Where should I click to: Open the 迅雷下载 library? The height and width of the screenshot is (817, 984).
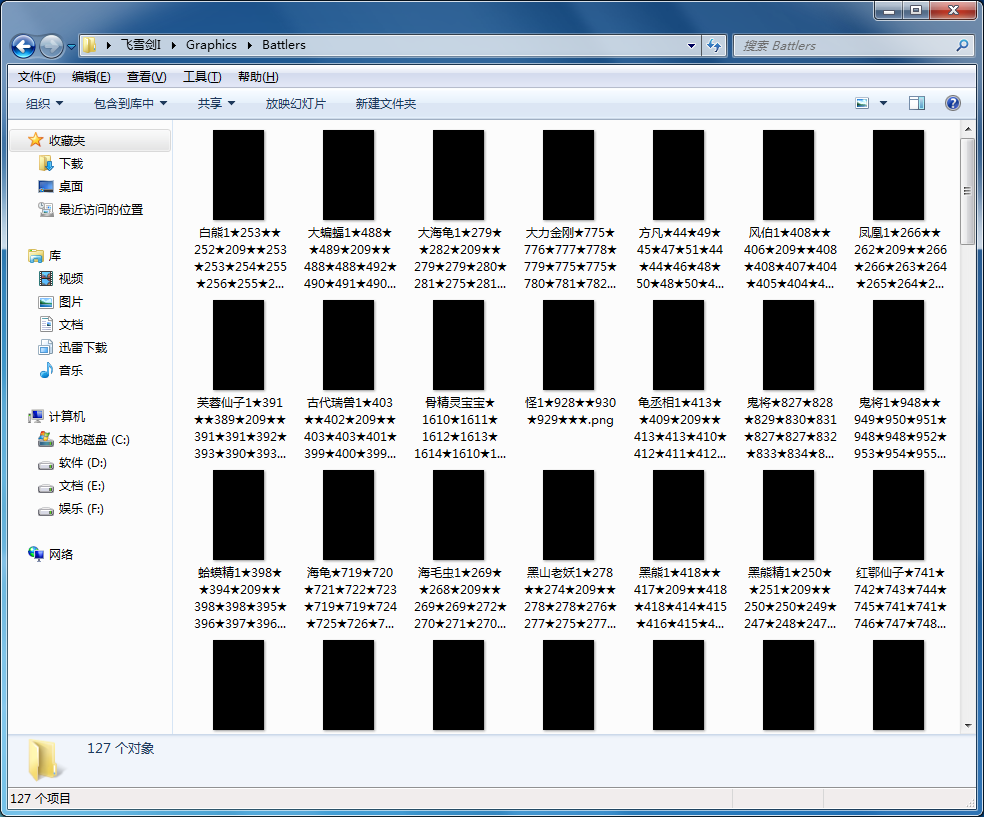pyautogui.click(x=82, y=348)
